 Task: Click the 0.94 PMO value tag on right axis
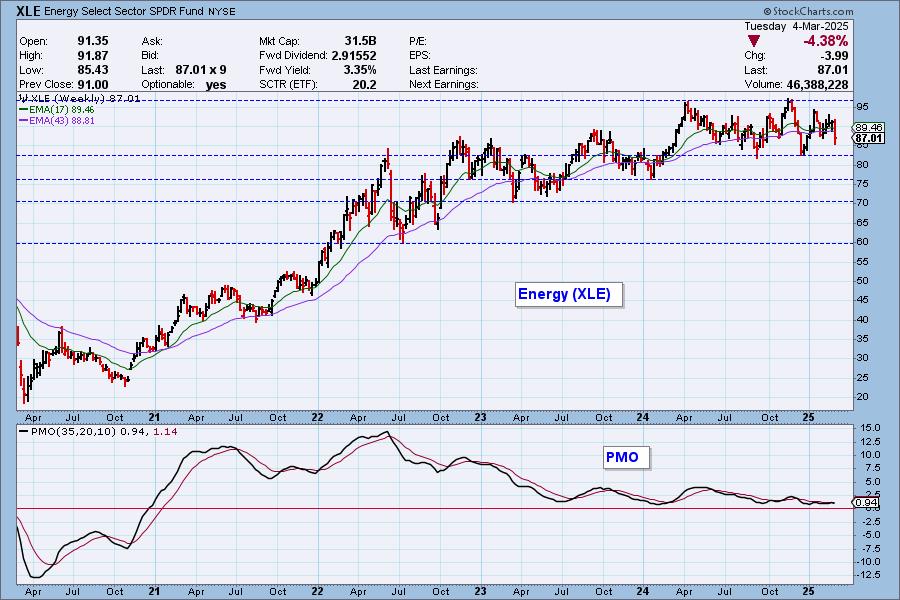(x=866, y=503)
